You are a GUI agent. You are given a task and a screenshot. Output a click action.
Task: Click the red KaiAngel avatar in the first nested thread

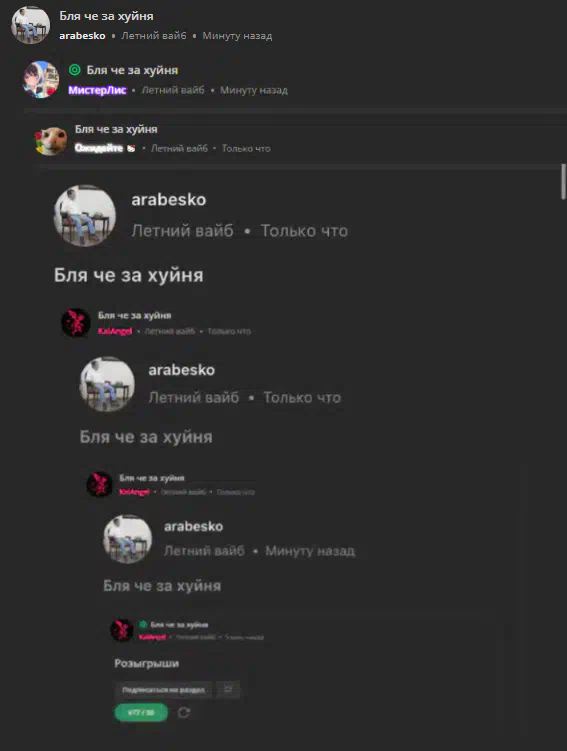[x=76, y=322]
